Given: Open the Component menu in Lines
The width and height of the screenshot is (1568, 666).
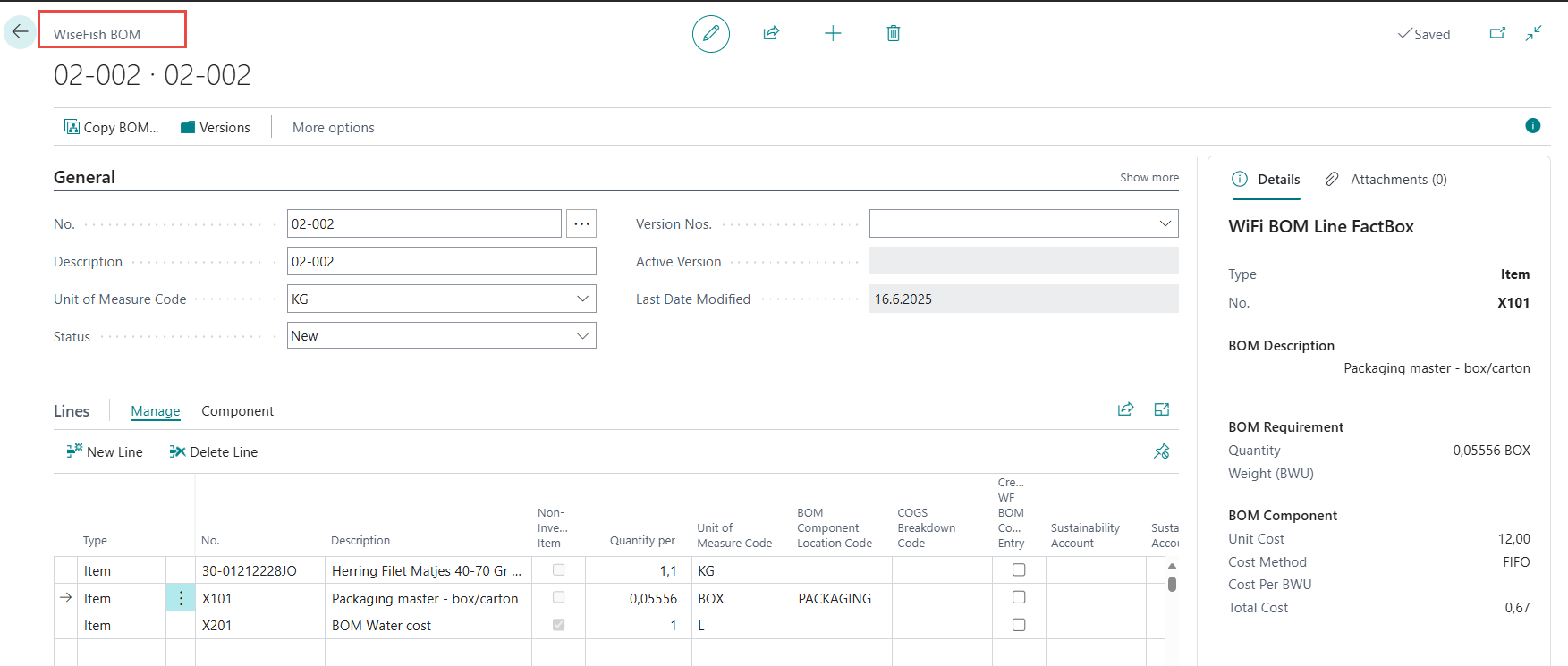Looking at the screenshot, I should click(x=237, y=411).
